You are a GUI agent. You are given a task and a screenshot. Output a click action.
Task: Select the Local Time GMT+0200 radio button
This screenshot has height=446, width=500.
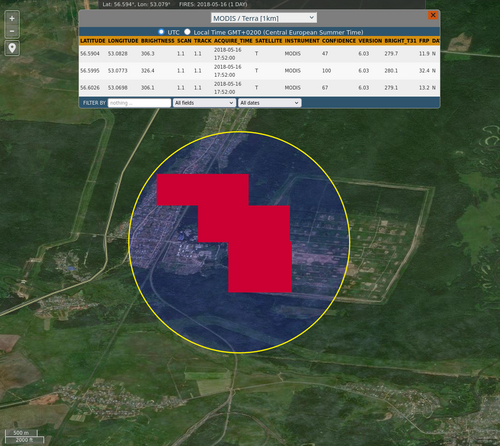(187, 32)
